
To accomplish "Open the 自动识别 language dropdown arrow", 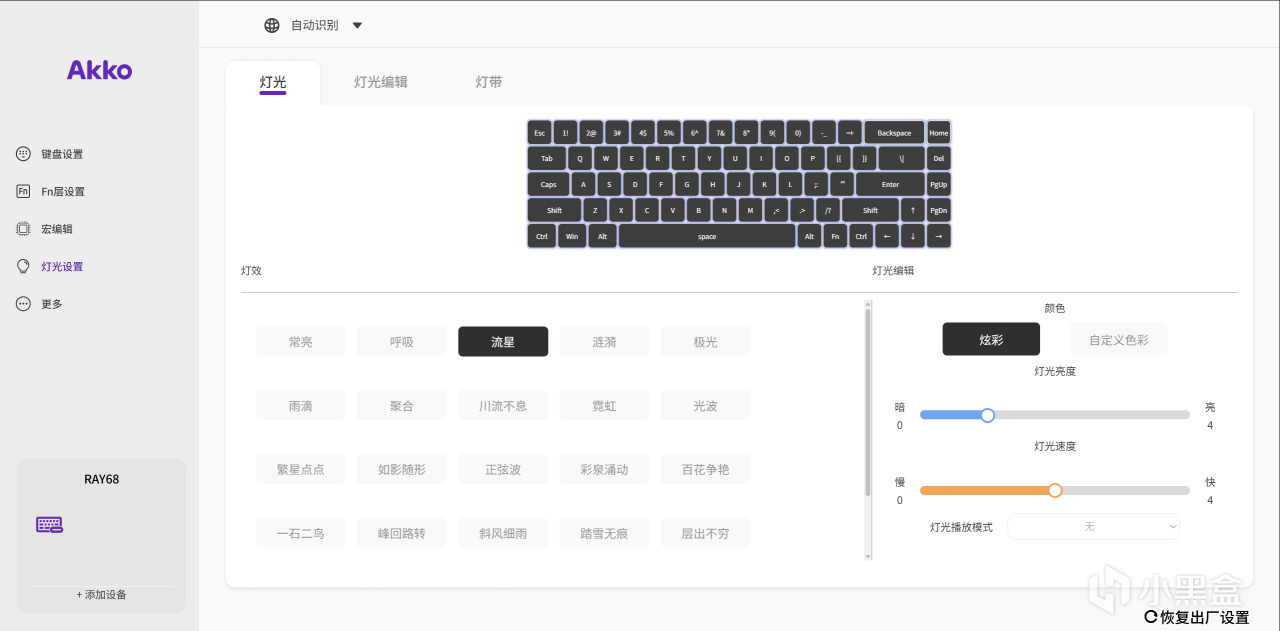I will coord(358,25).
